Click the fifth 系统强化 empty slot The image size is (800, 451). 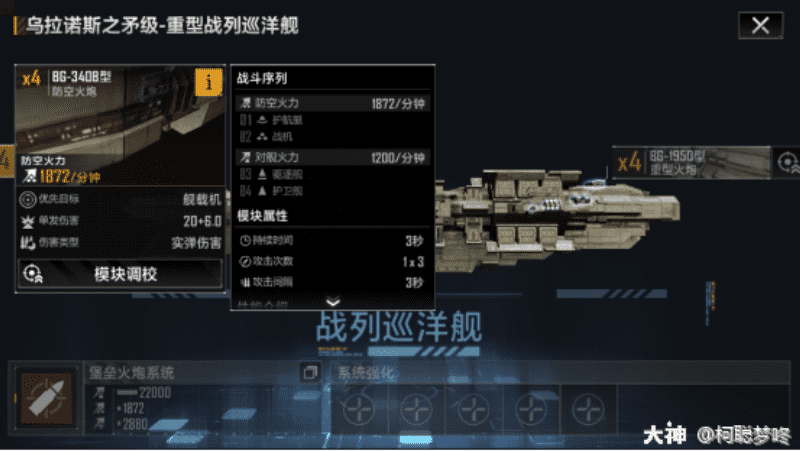588,410
